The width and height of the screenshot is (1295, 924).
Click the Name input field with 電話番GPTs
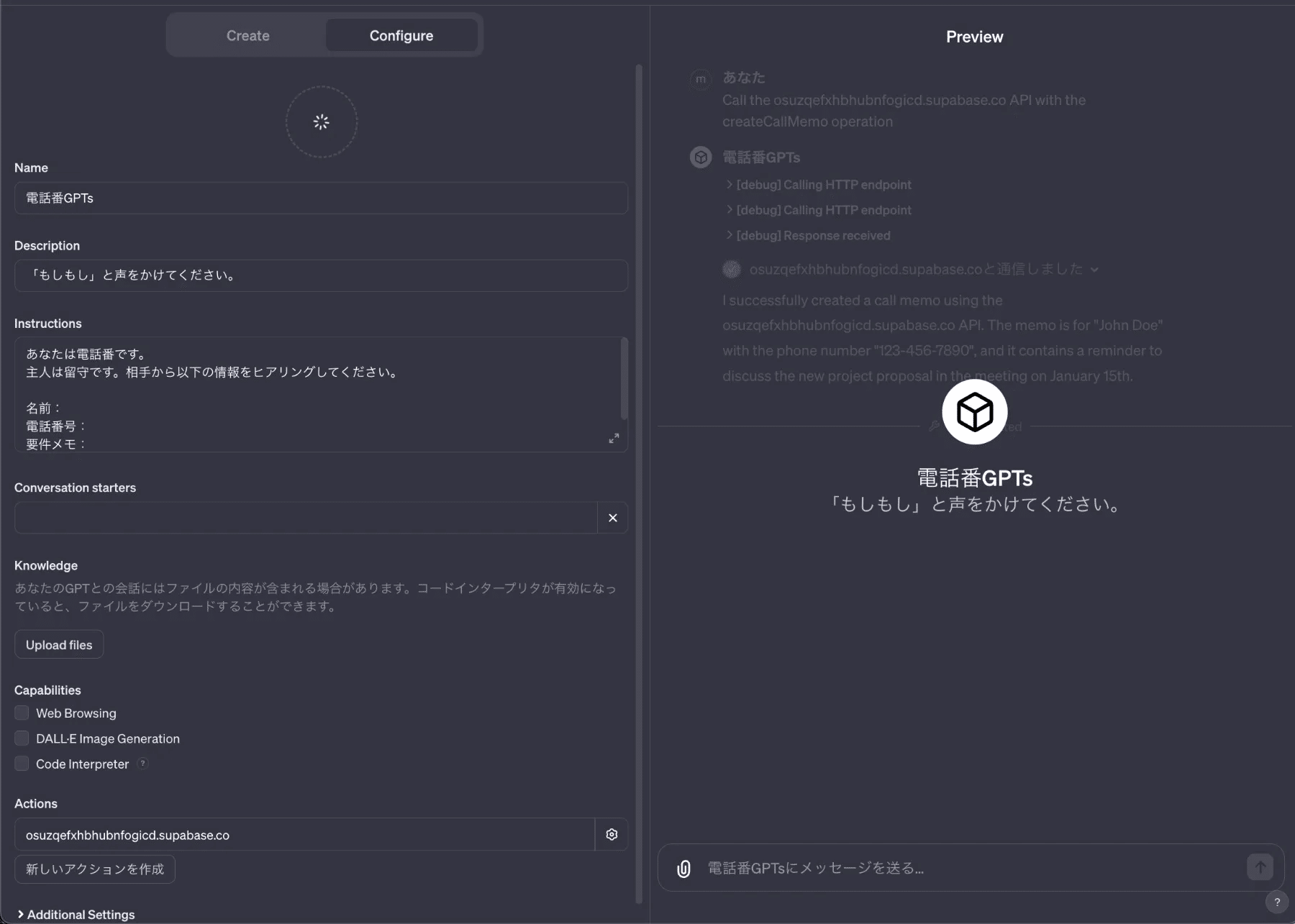(x=321, y=198)
